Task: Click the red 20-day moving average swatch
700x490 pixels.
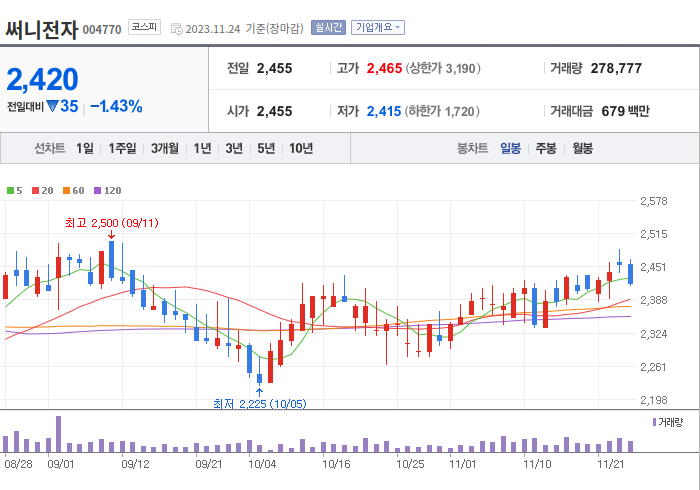Action: 35,191
